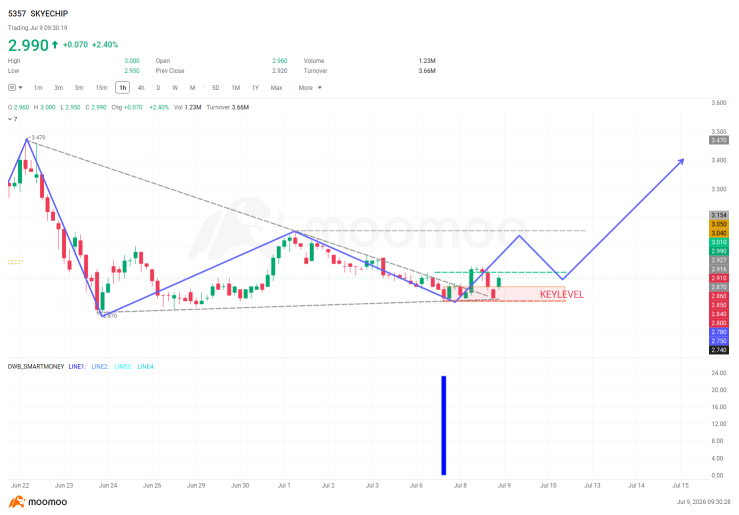Toggle the W weekly interval

[x=175, y=88]
